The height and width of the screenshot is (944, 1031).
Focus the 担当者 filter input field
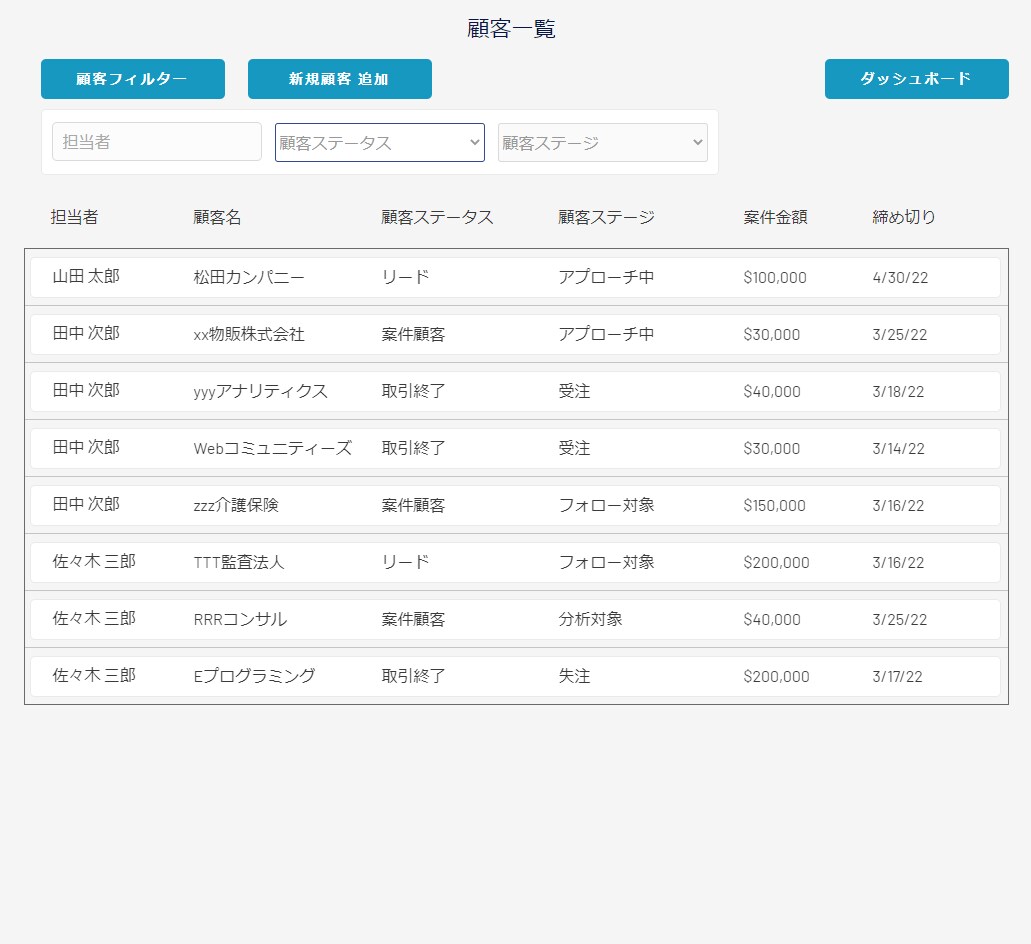[x=156, y=141]
